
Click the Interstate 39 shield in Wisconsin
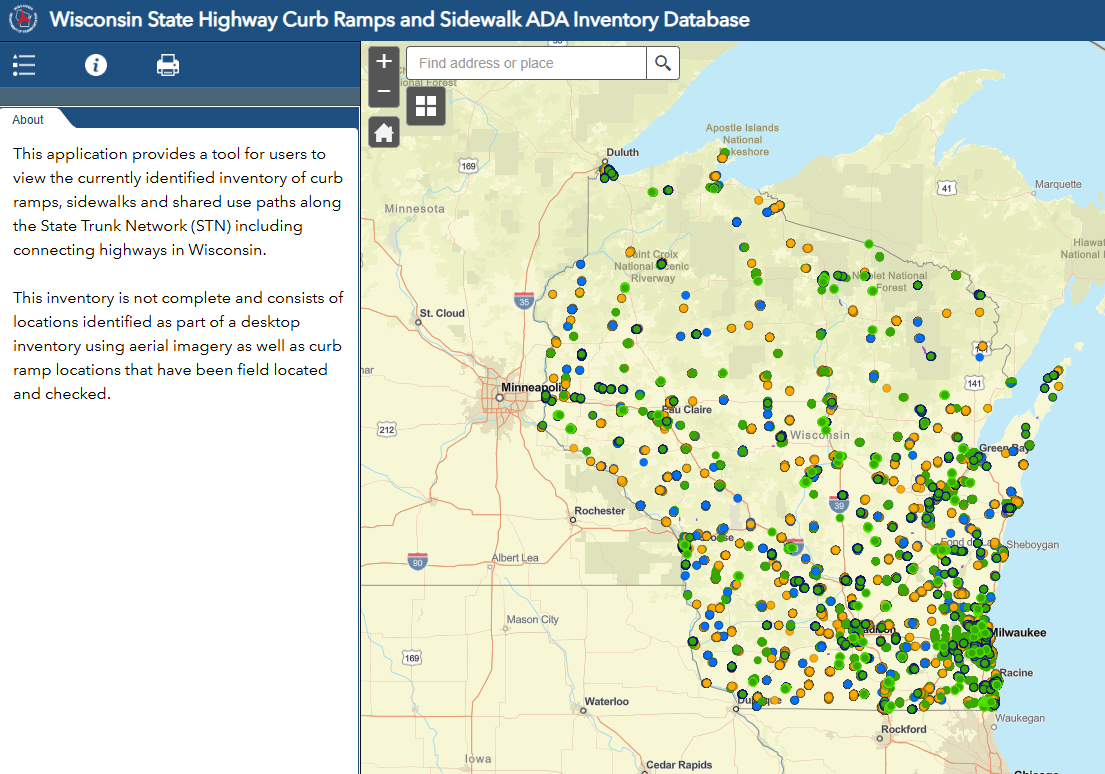tap(838, 503)
